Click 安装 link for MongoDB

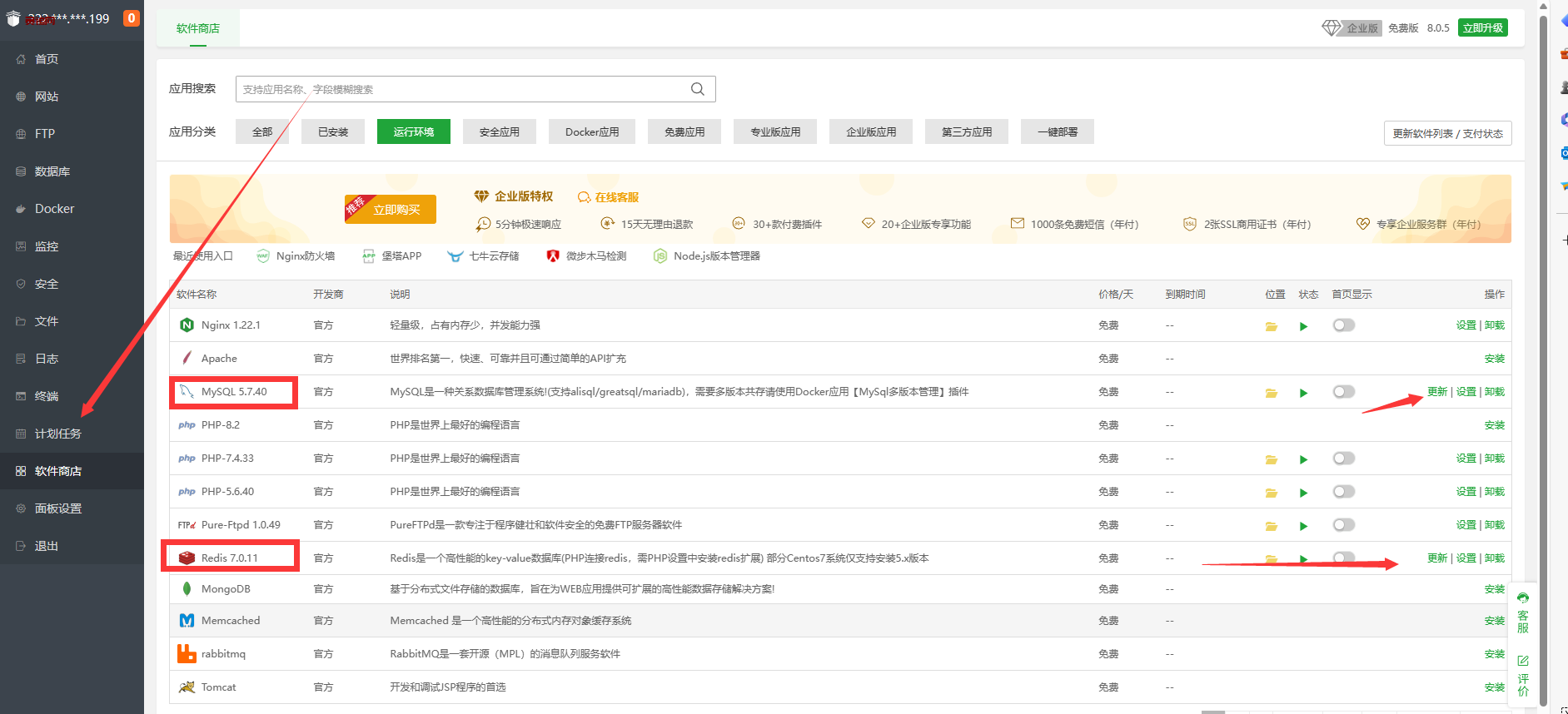(x=1494, y=589)
